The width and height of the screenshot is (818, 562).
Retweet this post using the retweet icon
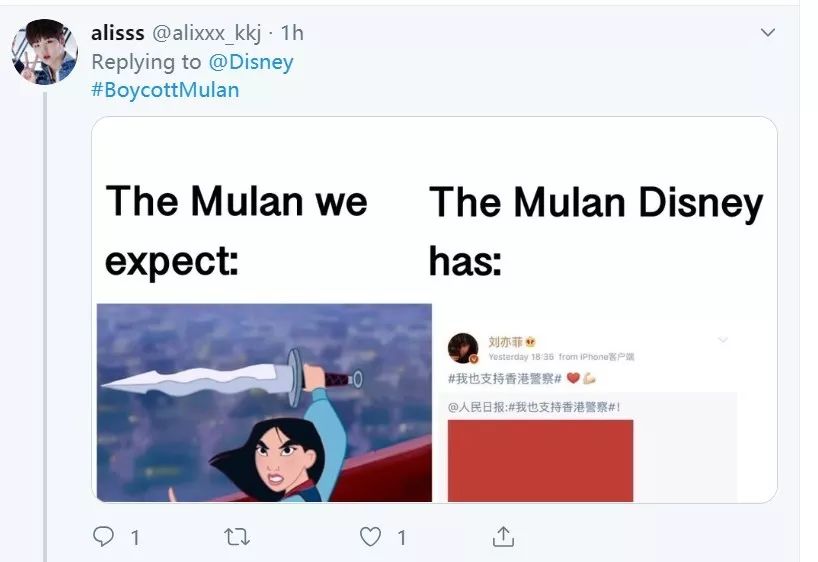click(x=237, y=537)
